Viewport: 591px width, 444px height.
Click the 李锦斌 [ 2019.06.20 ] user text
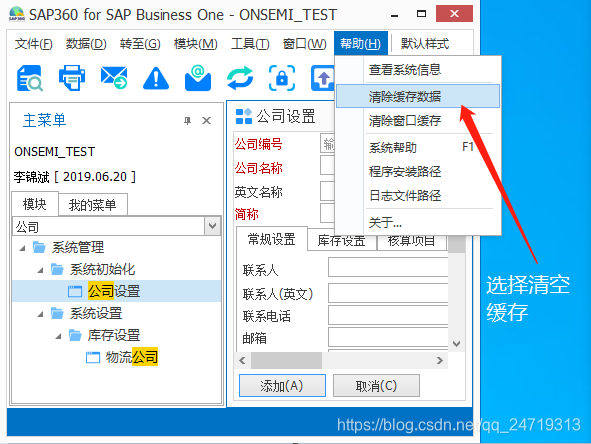(x=75, y=176)
